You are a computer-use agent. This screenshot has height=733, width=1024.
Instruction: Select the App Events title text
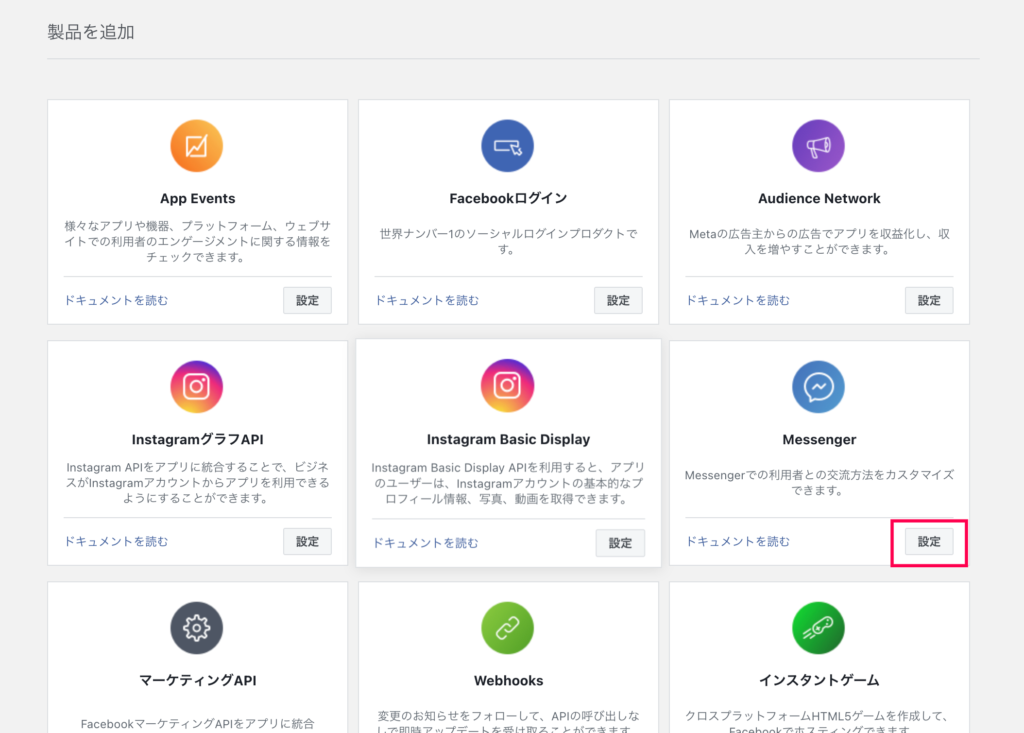[x=198, y=199]
